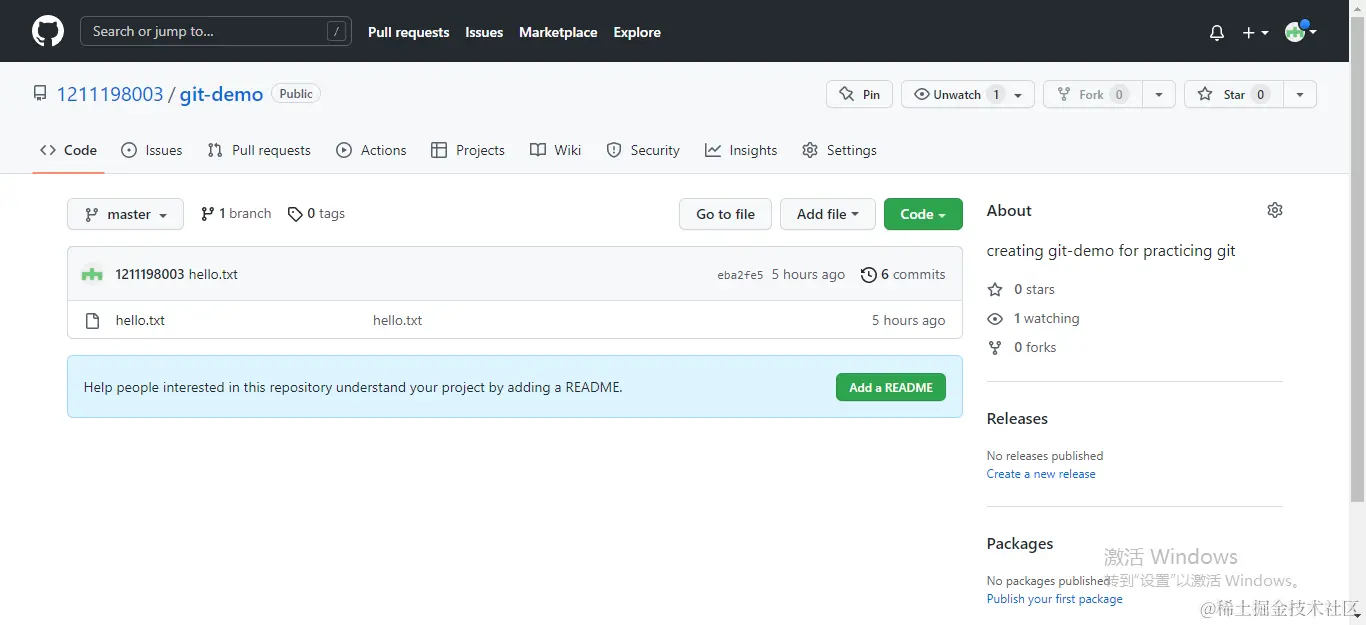Open latest commit message hello.txt
Screen dimensions: 1366x625
[213, 274]
